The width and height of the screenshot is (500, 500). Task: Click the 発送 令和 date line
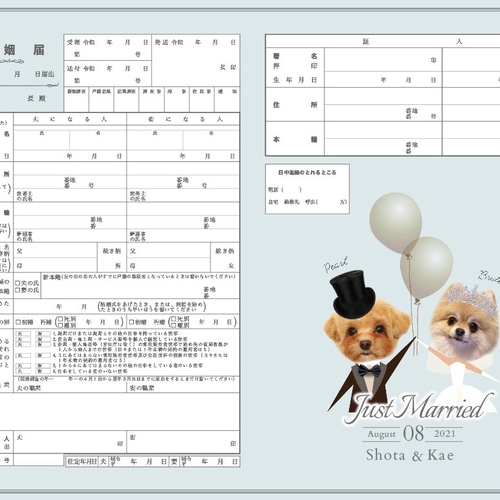coord(196,42)
